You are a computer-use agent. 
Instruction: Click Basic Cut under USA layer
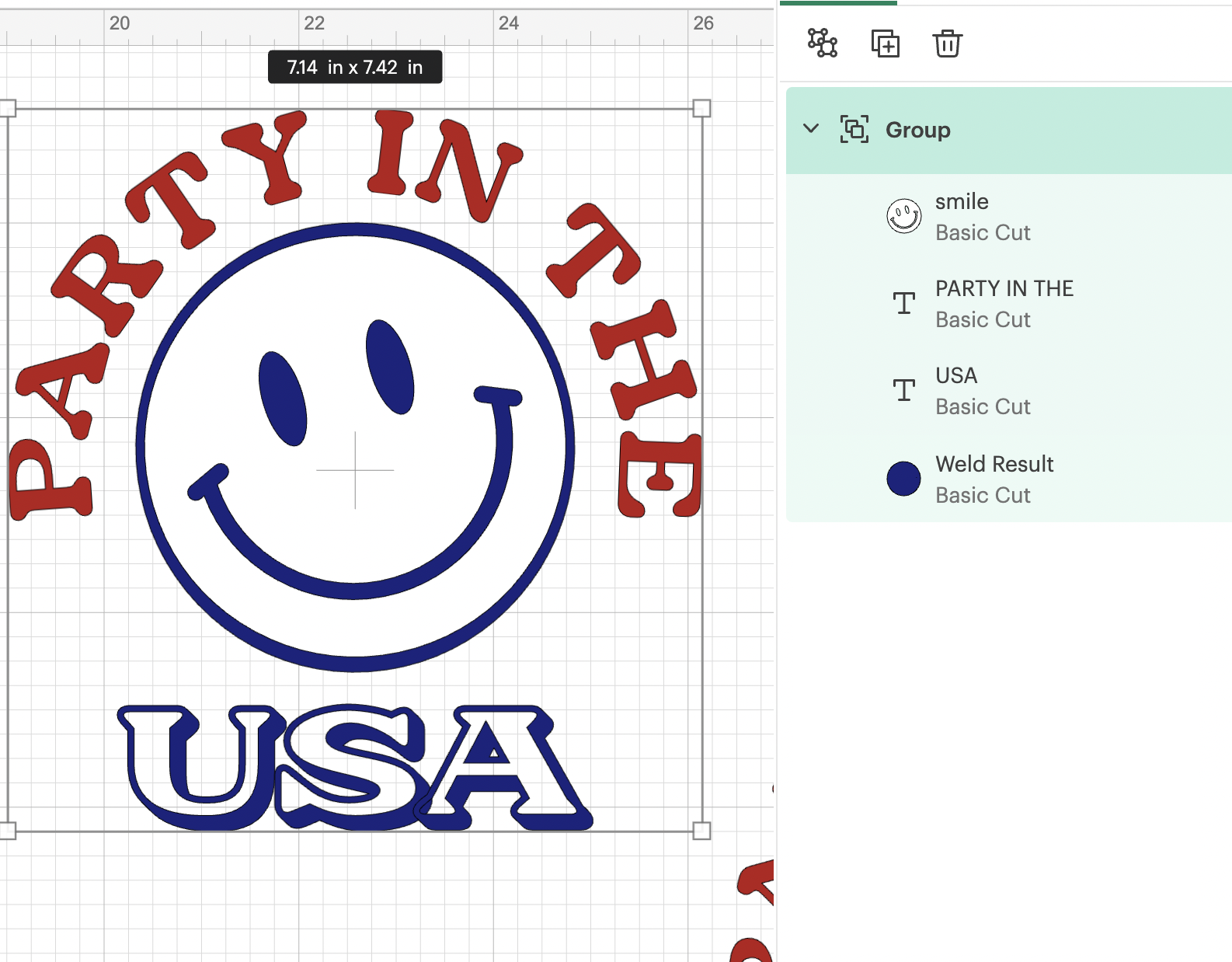983,406
